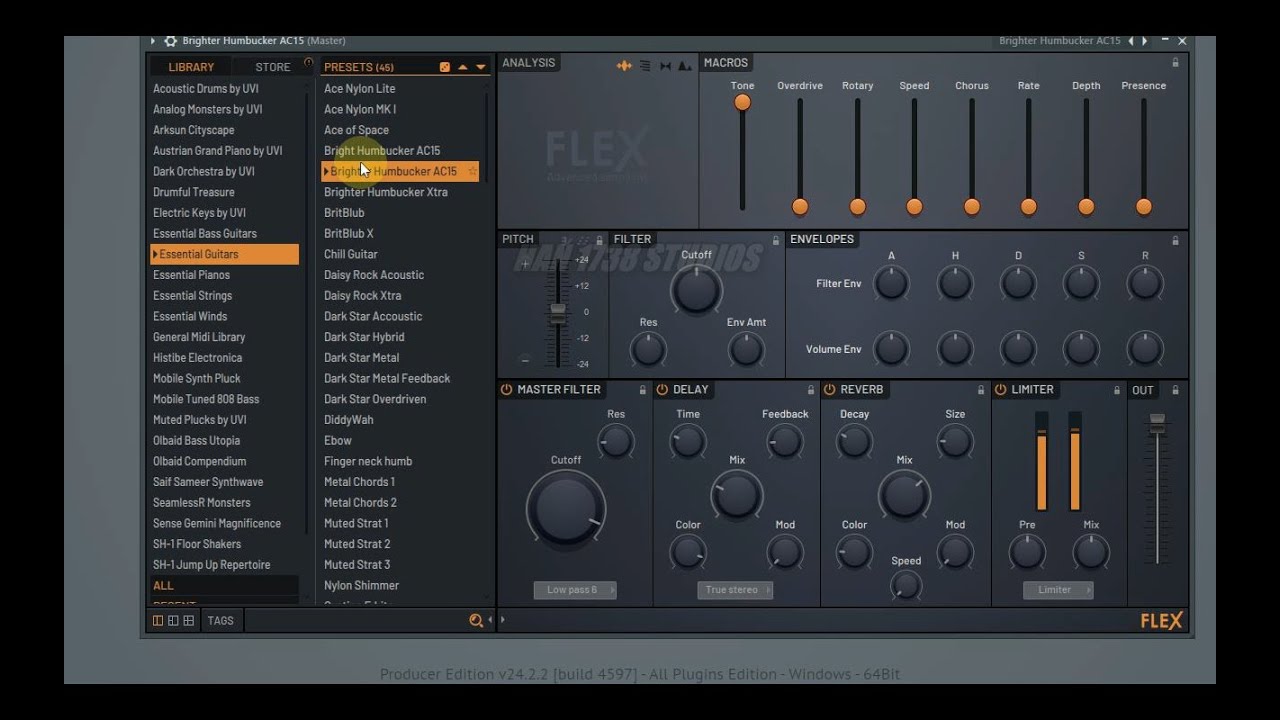Toggle the Limiter panel lock icon
This screenshot has width=1280, height=720.
point(1117,390)
